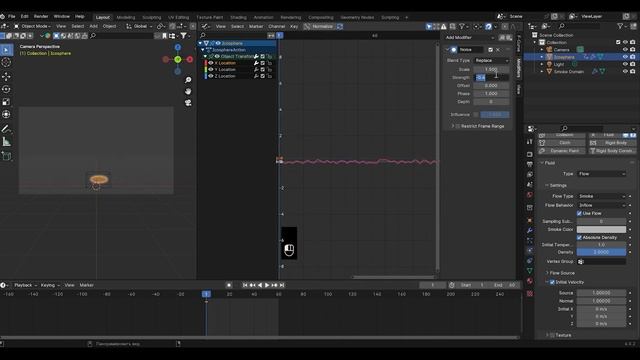Open the Flow Type Smoke dropdown
The height and width of the screenshot is (360, 640).
[x=602, y=197]
